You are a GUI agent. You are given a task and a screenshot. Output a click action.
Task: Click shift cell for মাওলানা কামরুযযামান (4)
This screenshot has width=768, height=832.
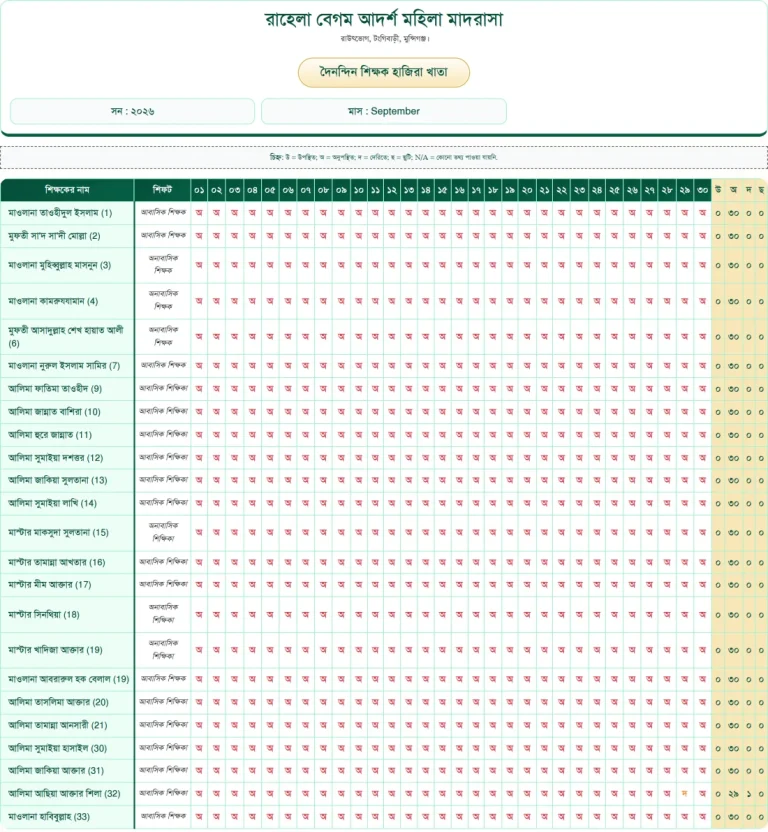[x=162, y=300]
